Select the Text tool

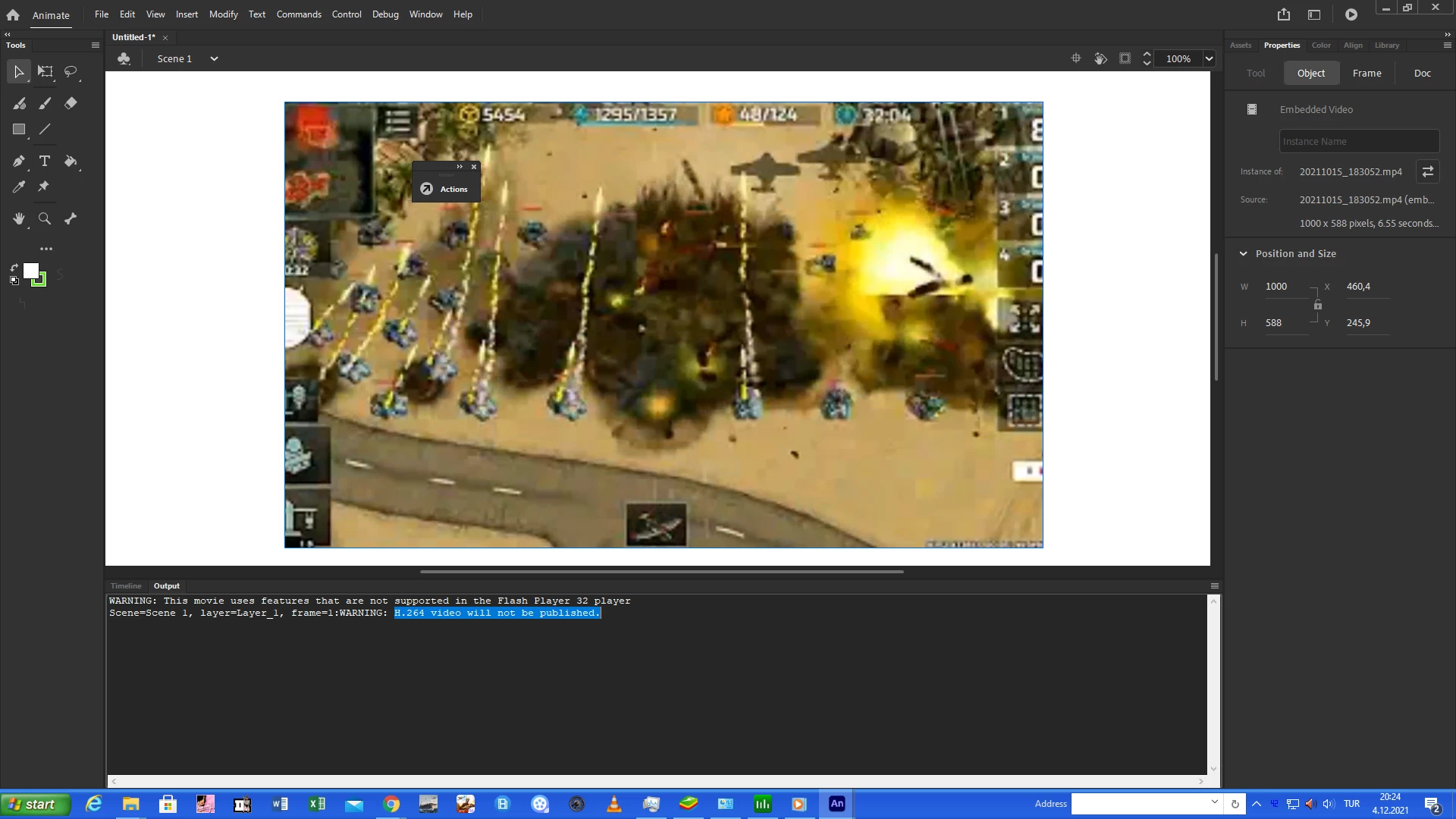tap(45, 161)
